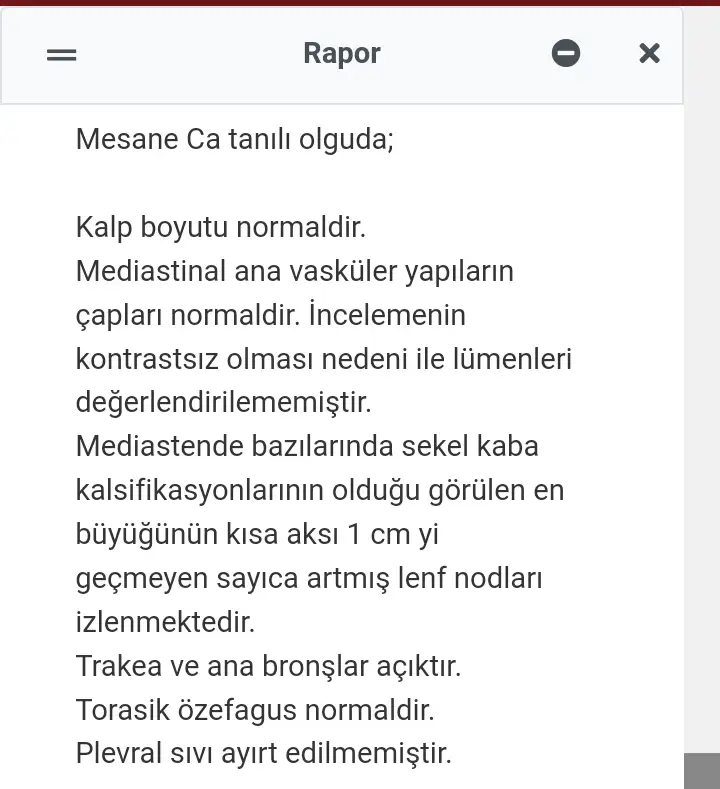Click the line 'Mesane Ca tanılı olguda;'
Viewport: 720px width, 789px height.
[235, 139]
